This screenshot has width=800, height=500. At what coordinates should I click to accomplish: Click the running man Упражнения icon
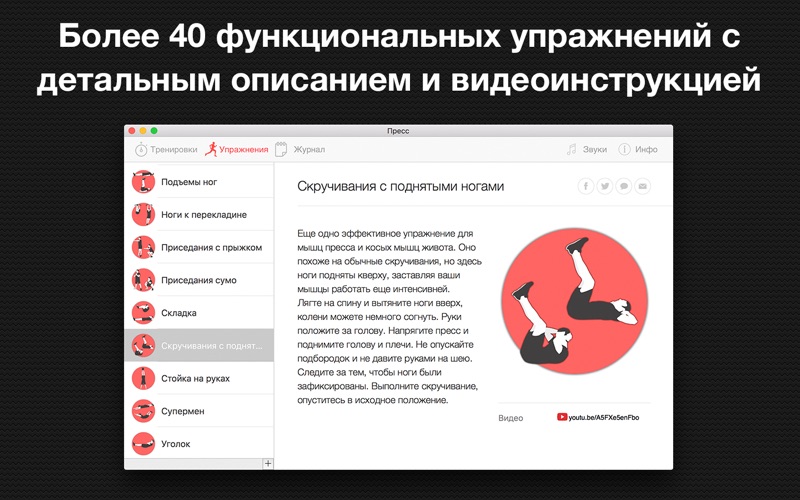[x=211, y=149]
